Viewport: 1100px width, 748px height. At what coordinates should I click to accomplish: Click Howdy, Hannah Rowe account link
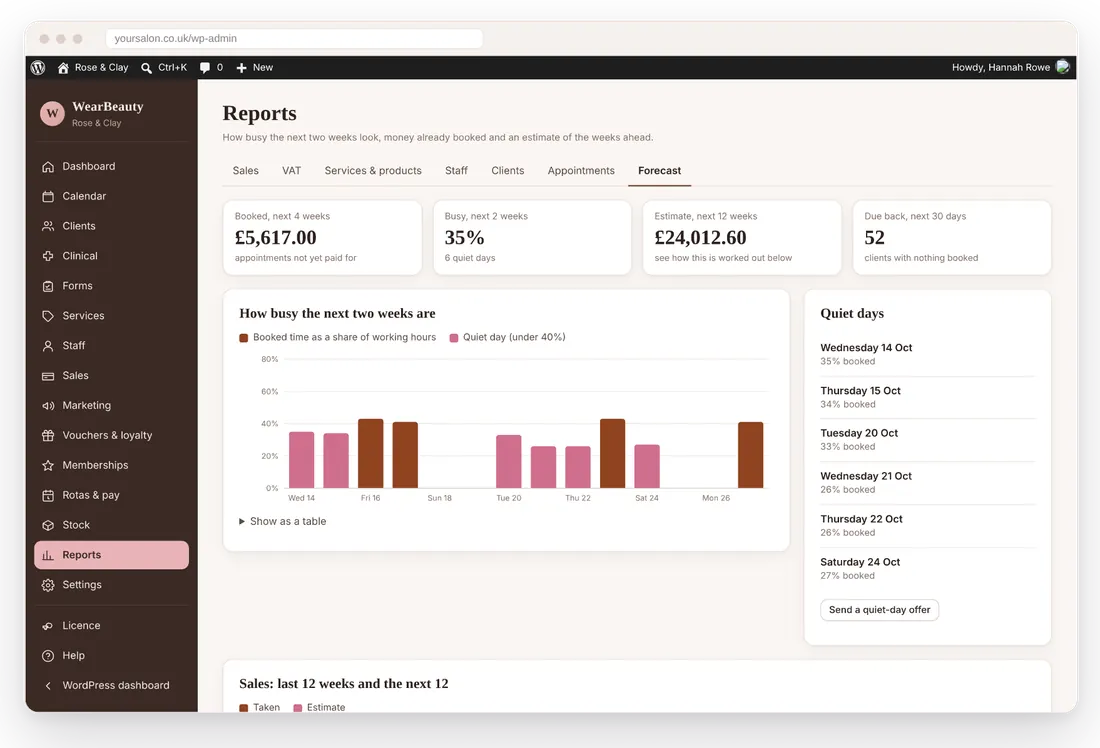(x=1000, y=67)
